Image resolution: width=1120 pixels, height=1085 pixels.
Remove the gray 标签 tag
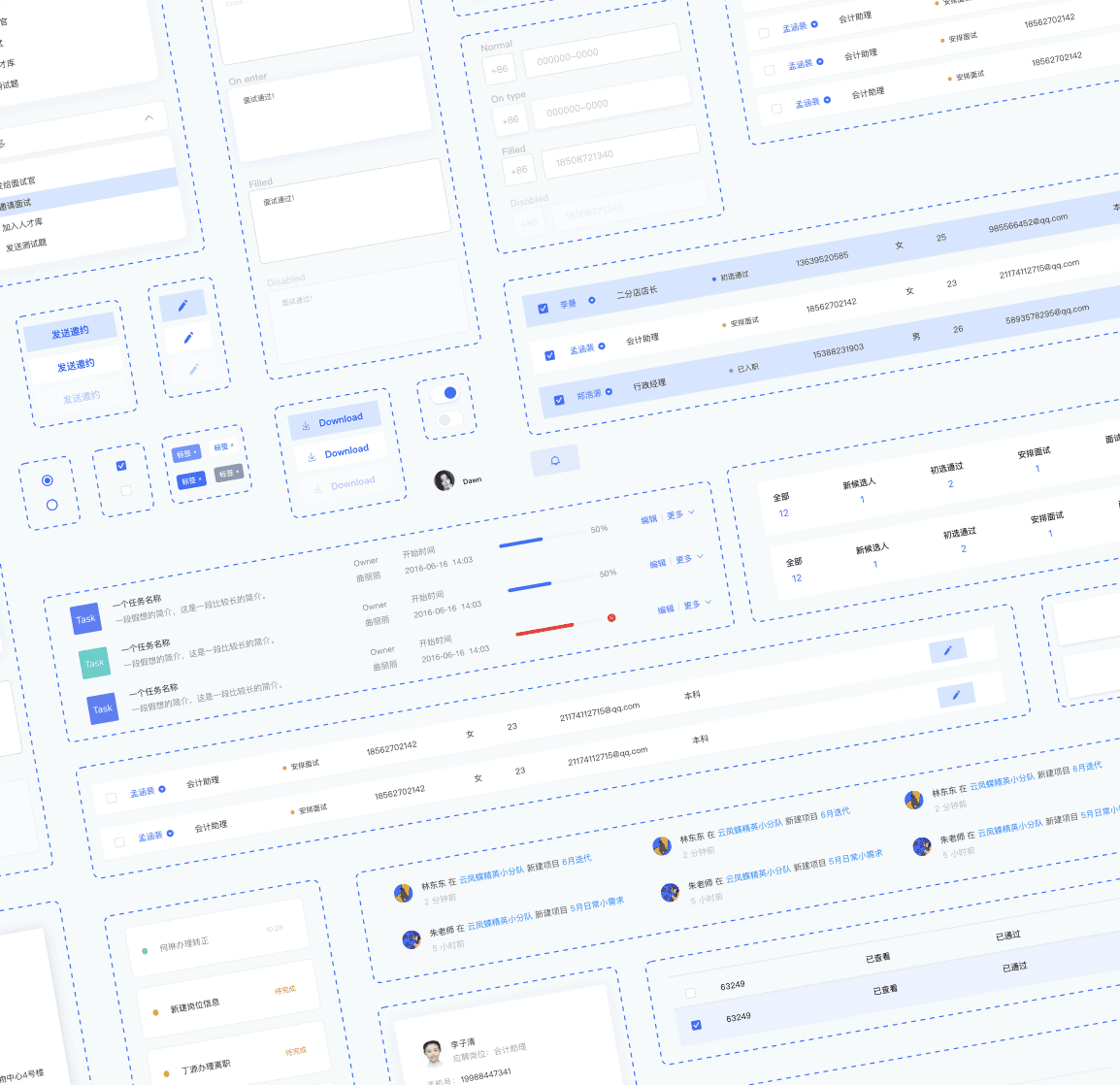click(x=238, y=473)
